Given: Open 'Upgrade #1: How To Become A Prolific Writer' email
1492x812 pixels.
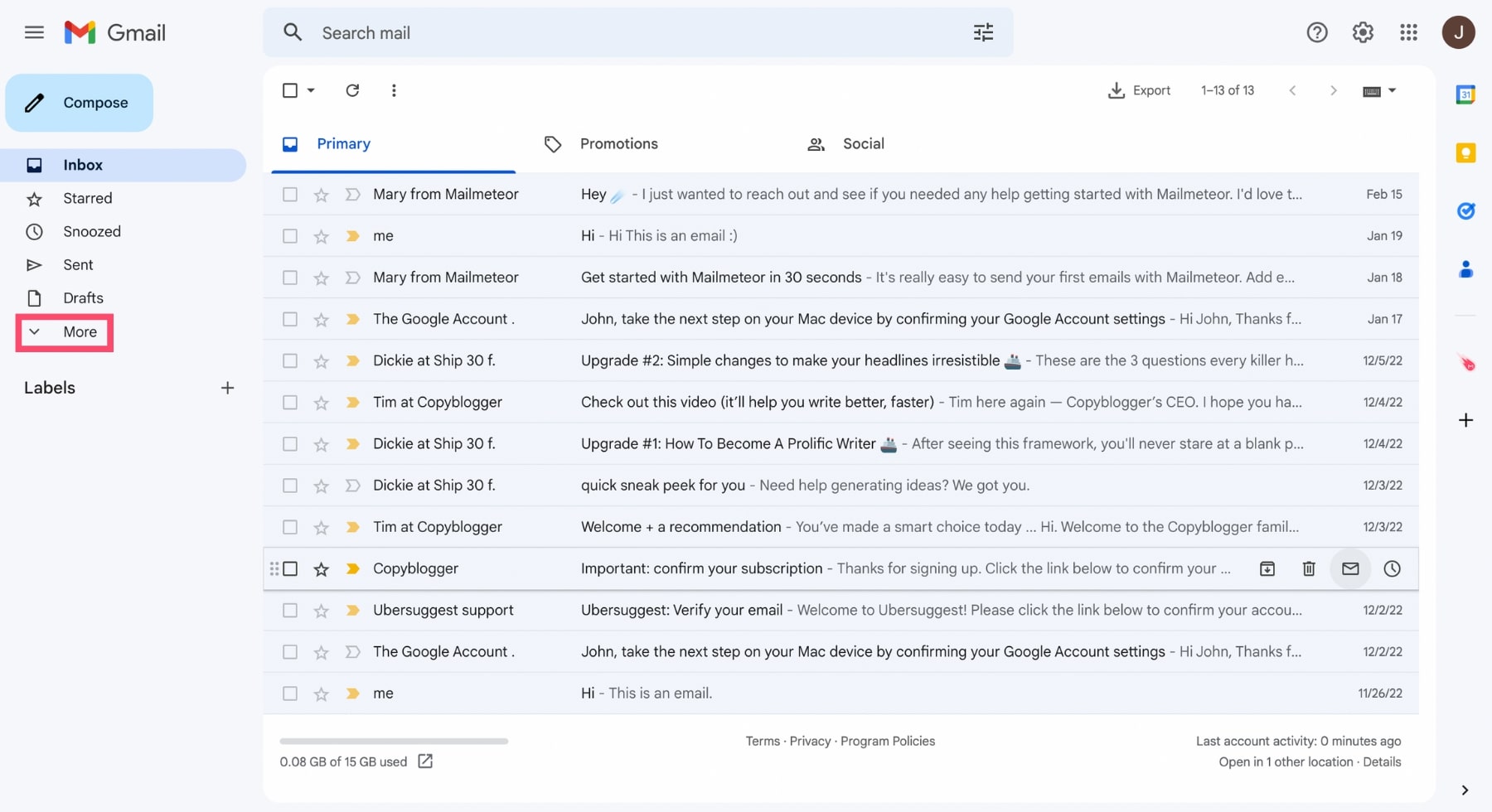Looking at the screenshot, I should click(x=840, y=444).
